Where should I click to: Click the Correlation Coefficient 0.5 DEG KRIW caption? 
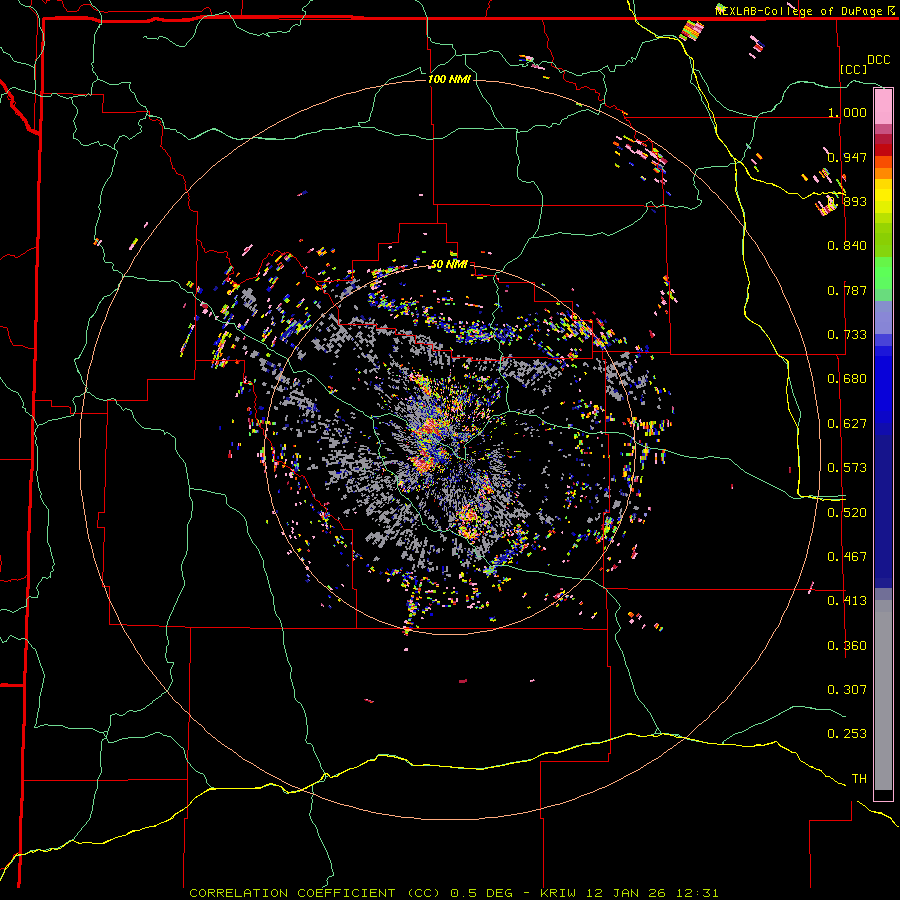tap(453, 893)
